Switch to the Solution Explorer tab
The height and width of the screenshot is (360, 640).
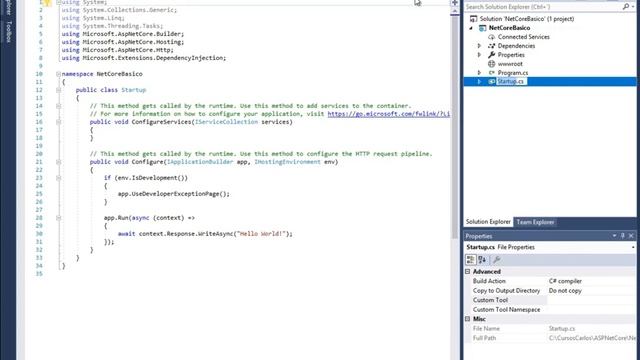pos(488,222)
